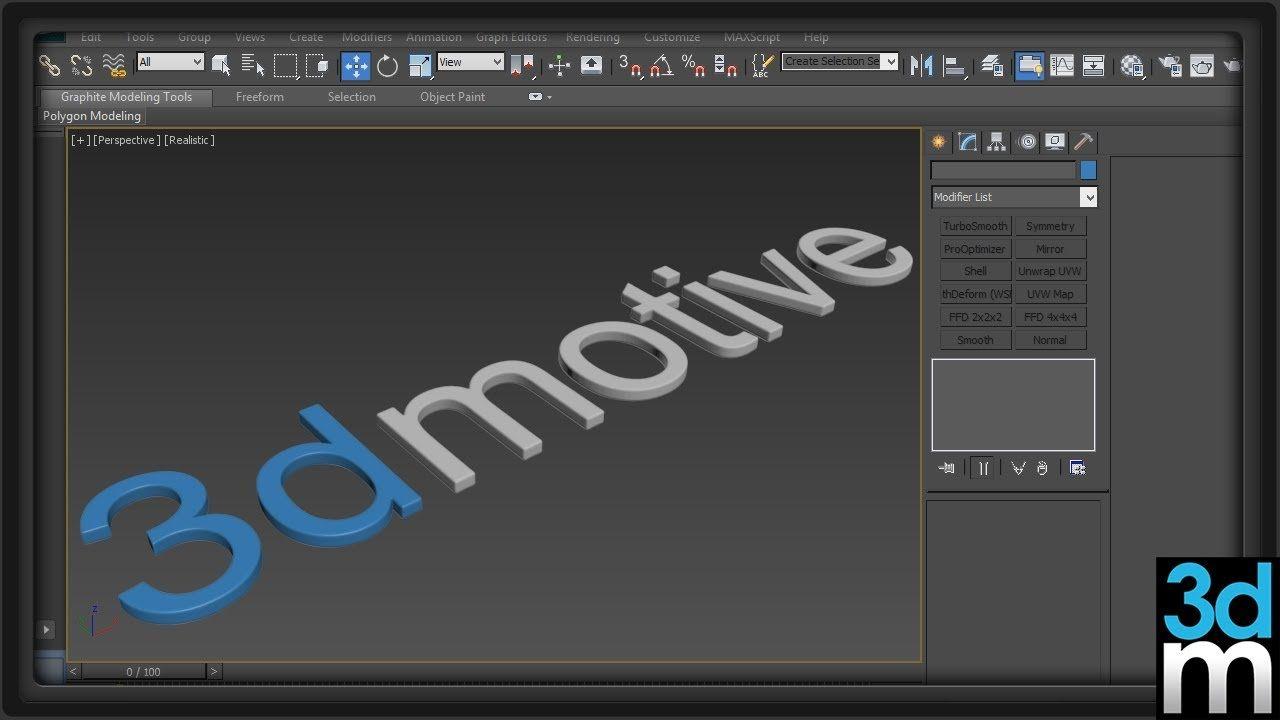
Task: Pick the Rectangular Selection Region tool
Action: (x=286, y=66)
